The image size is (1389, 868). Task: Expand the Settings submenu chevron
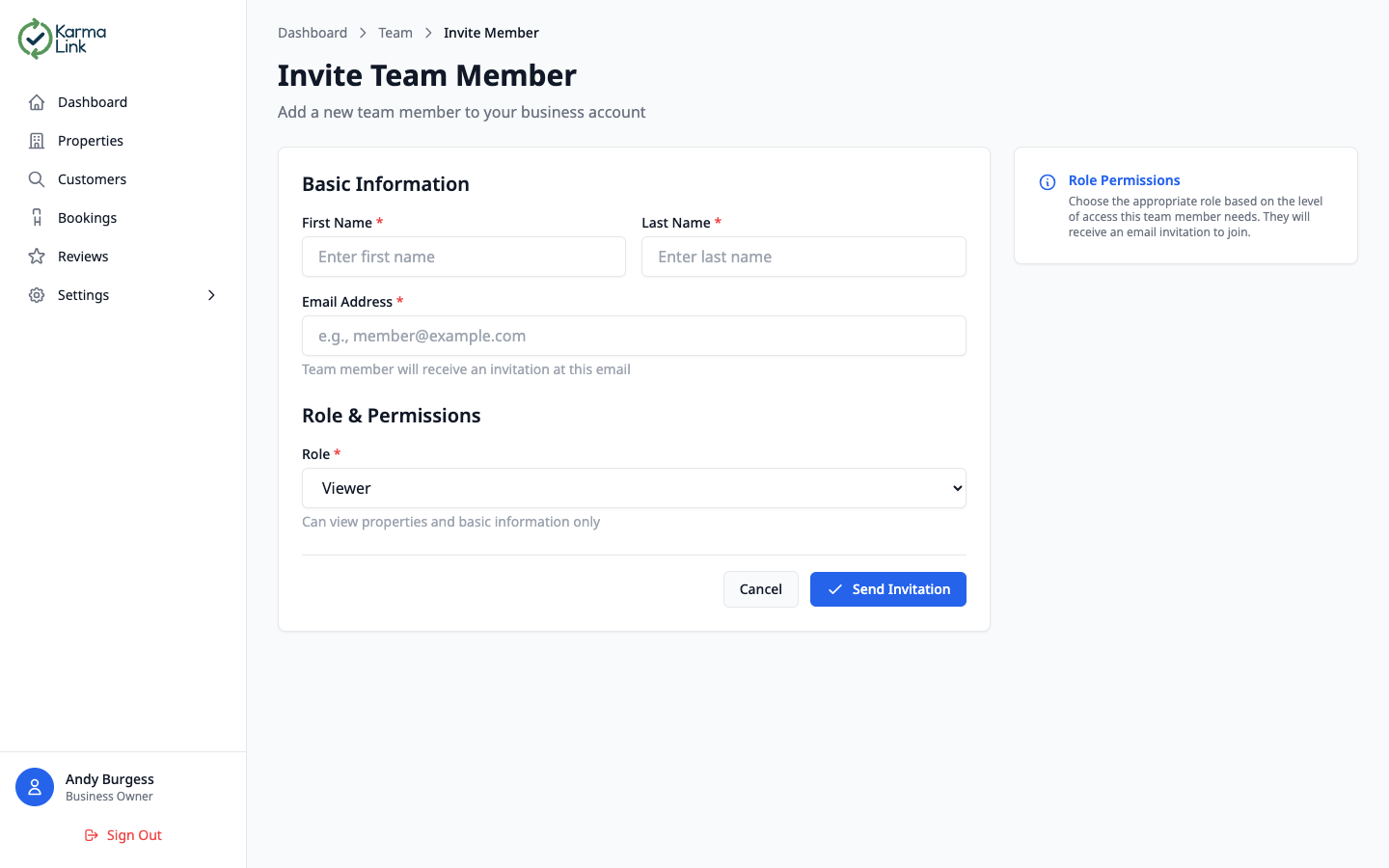click(x=211, y=295)
